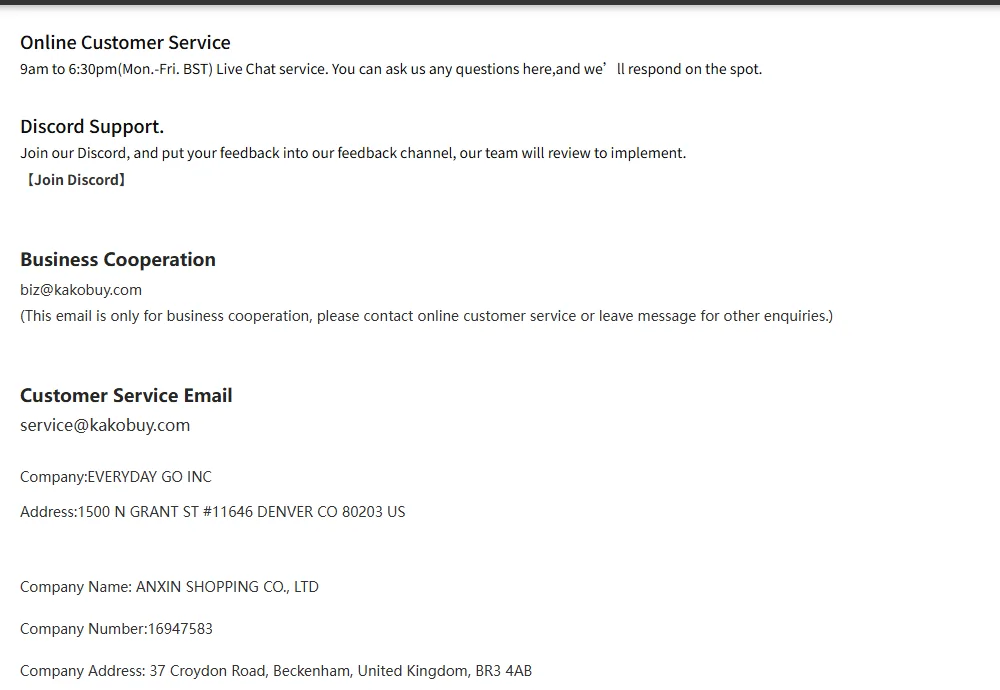Click the Discord feedback channel description

pos(353,153)
